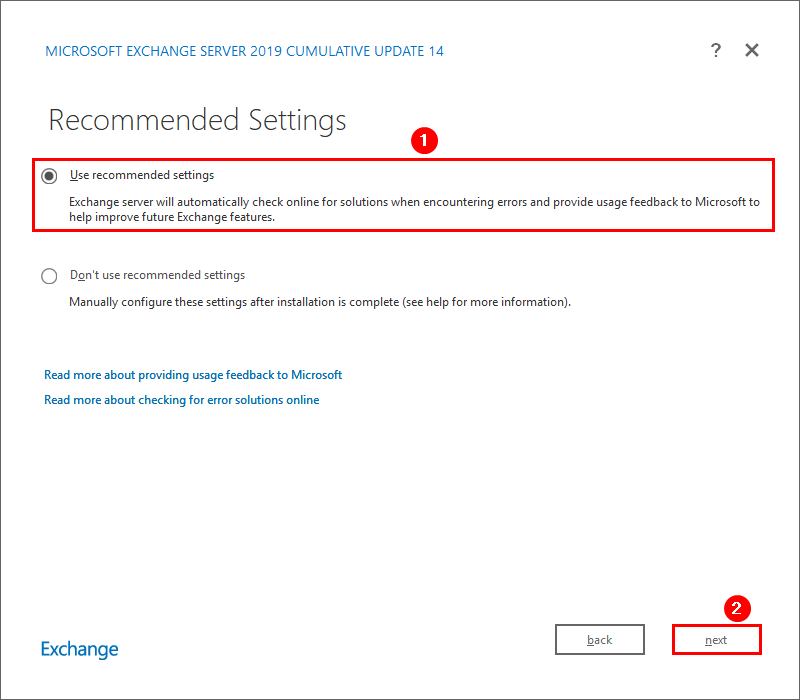800x700 pixels.
Task: Click the 'Don't use recommended settings' label text
Action: [x=157, y=275]
